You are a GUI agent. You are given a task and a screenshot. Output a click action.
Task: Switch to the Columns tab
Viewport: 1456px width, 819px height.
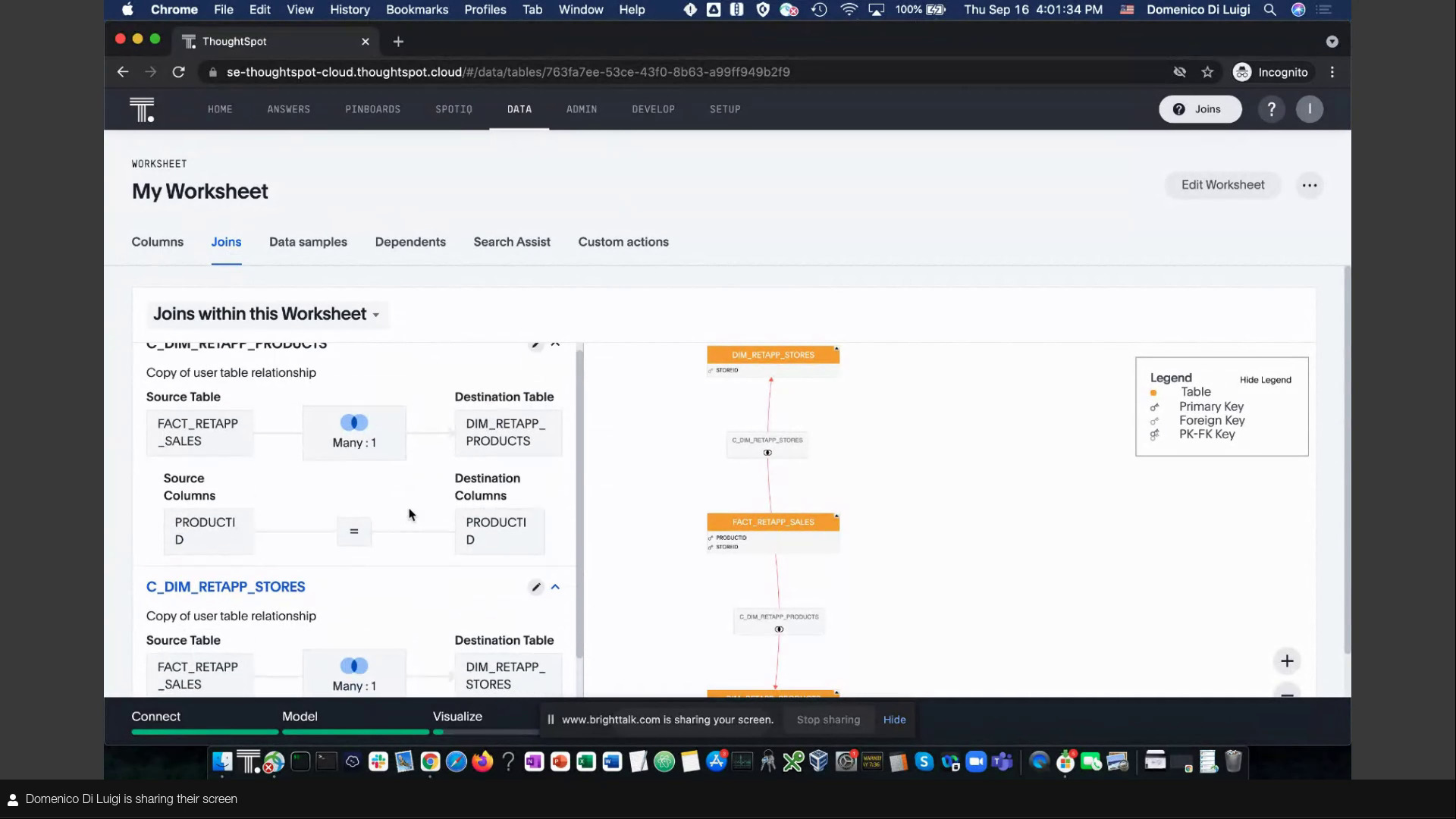(158, 242)
